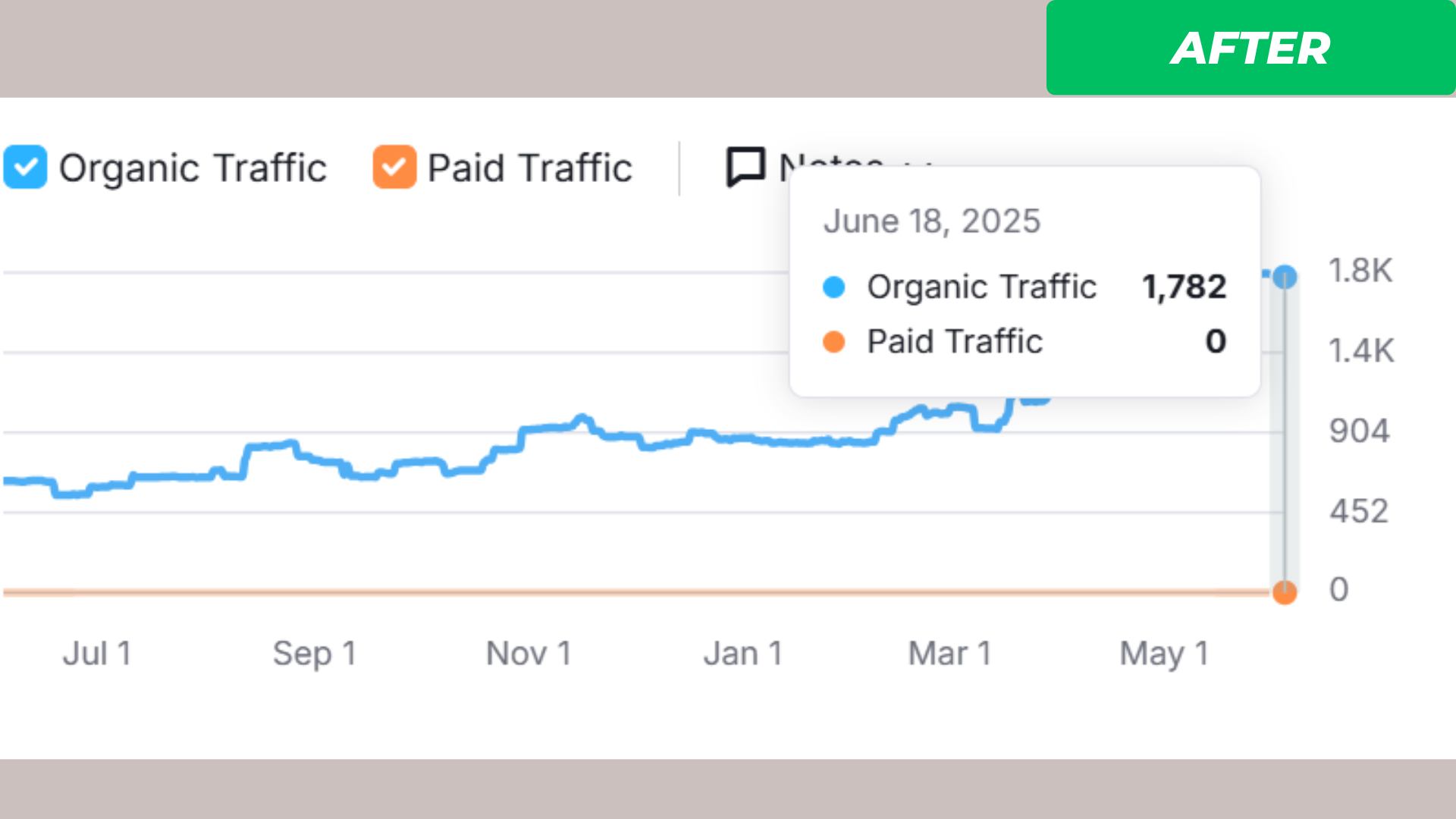This screenshot has height=819, width=1456.
Task: Click the 1,782 organic traffic value
Action: (x=1184, y=287)
